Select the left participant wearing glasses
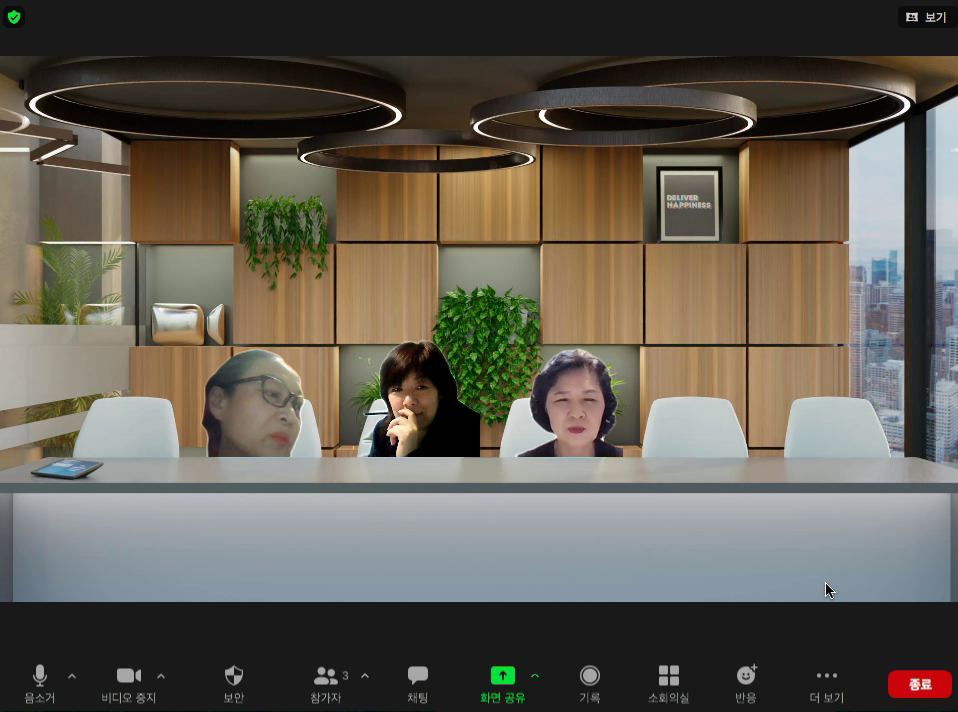958x712 pixels. 254,405
